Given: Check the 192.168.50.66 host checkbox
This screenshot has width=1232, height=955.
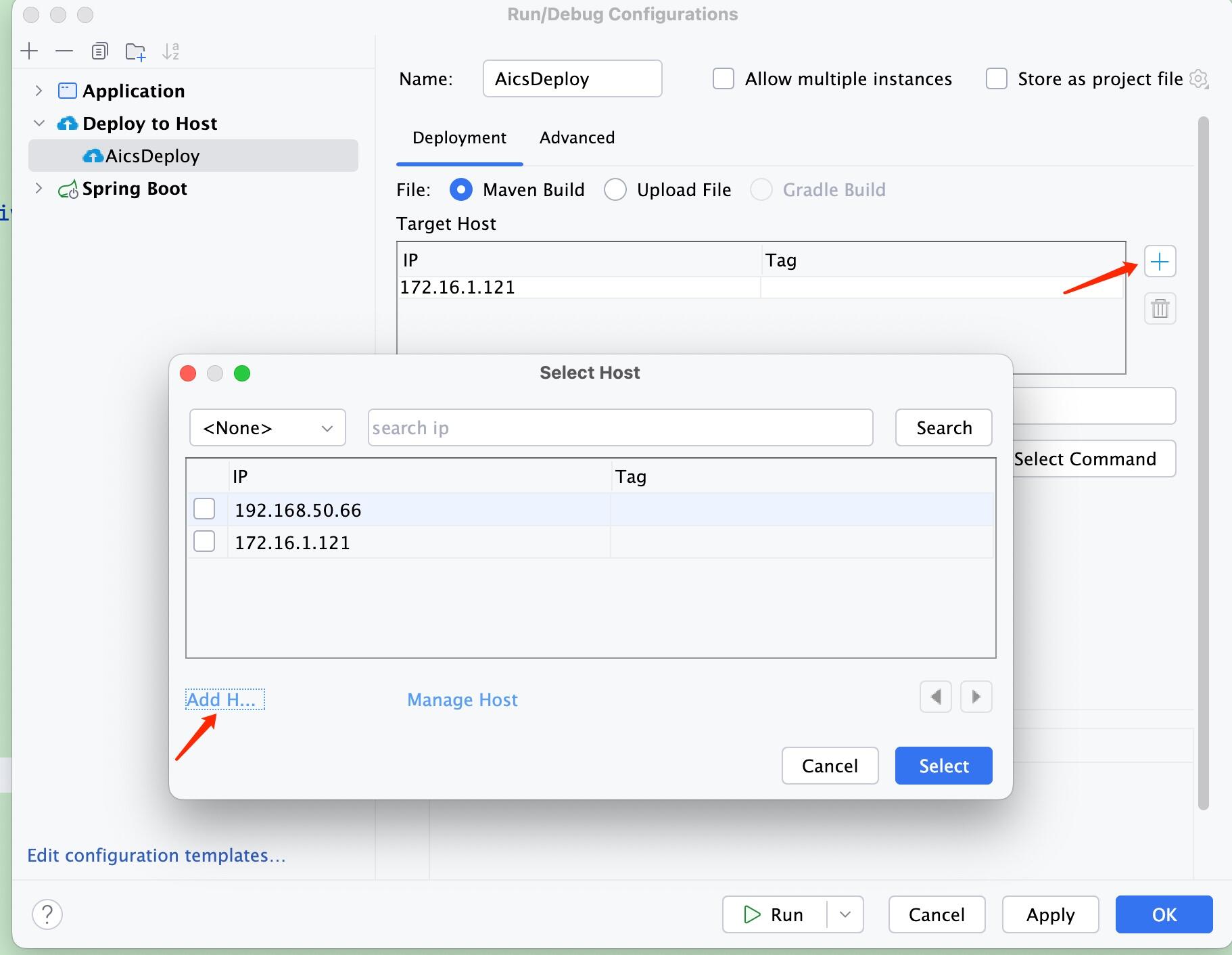Looking at the screenshot, I should point(204,509).
